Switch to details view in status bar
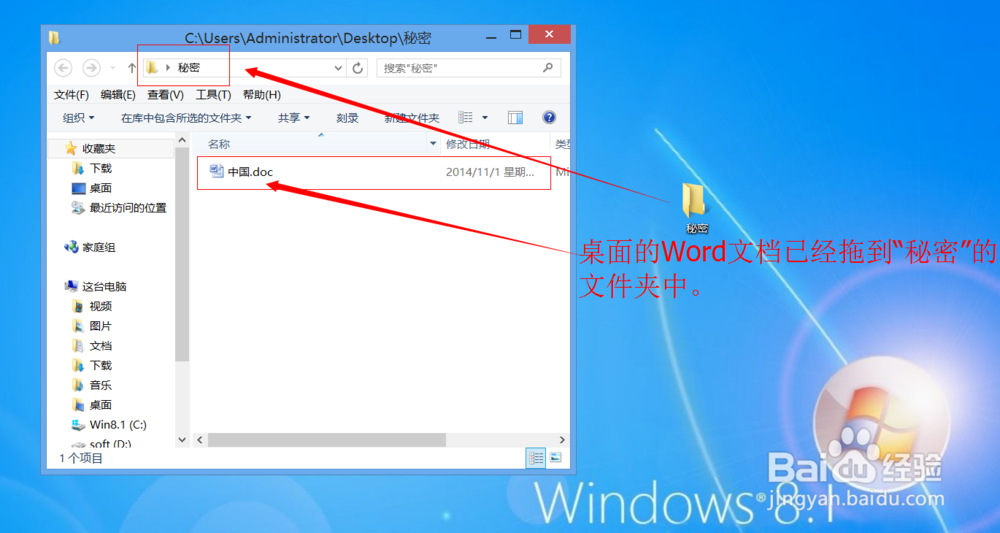Image resolution: width=1000 pixels, height=533 pixels. tap(536, 457)
